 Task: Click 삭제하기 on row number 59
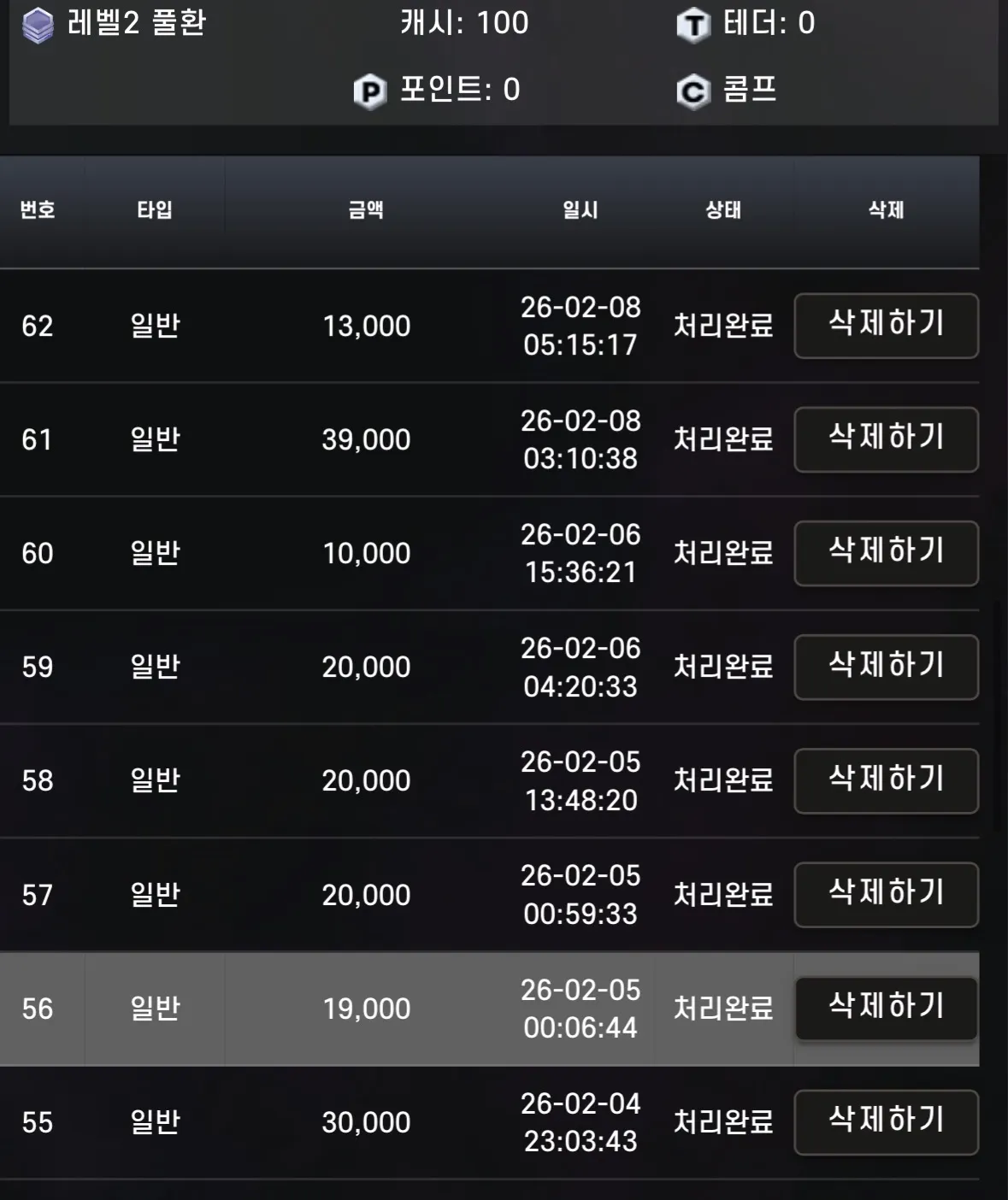pyautogui.click(x=886, y=667)
